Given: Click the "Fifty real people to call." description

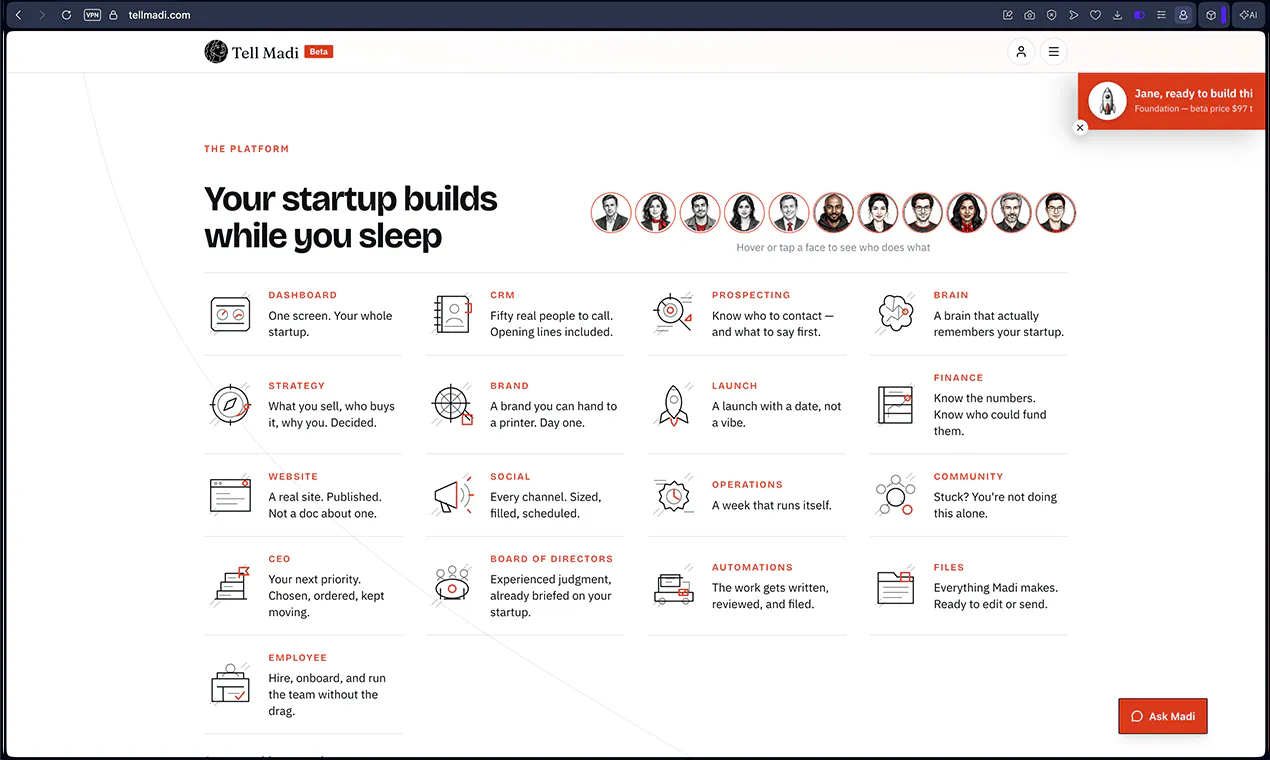Looking at the screenshot, I should 551,316.
